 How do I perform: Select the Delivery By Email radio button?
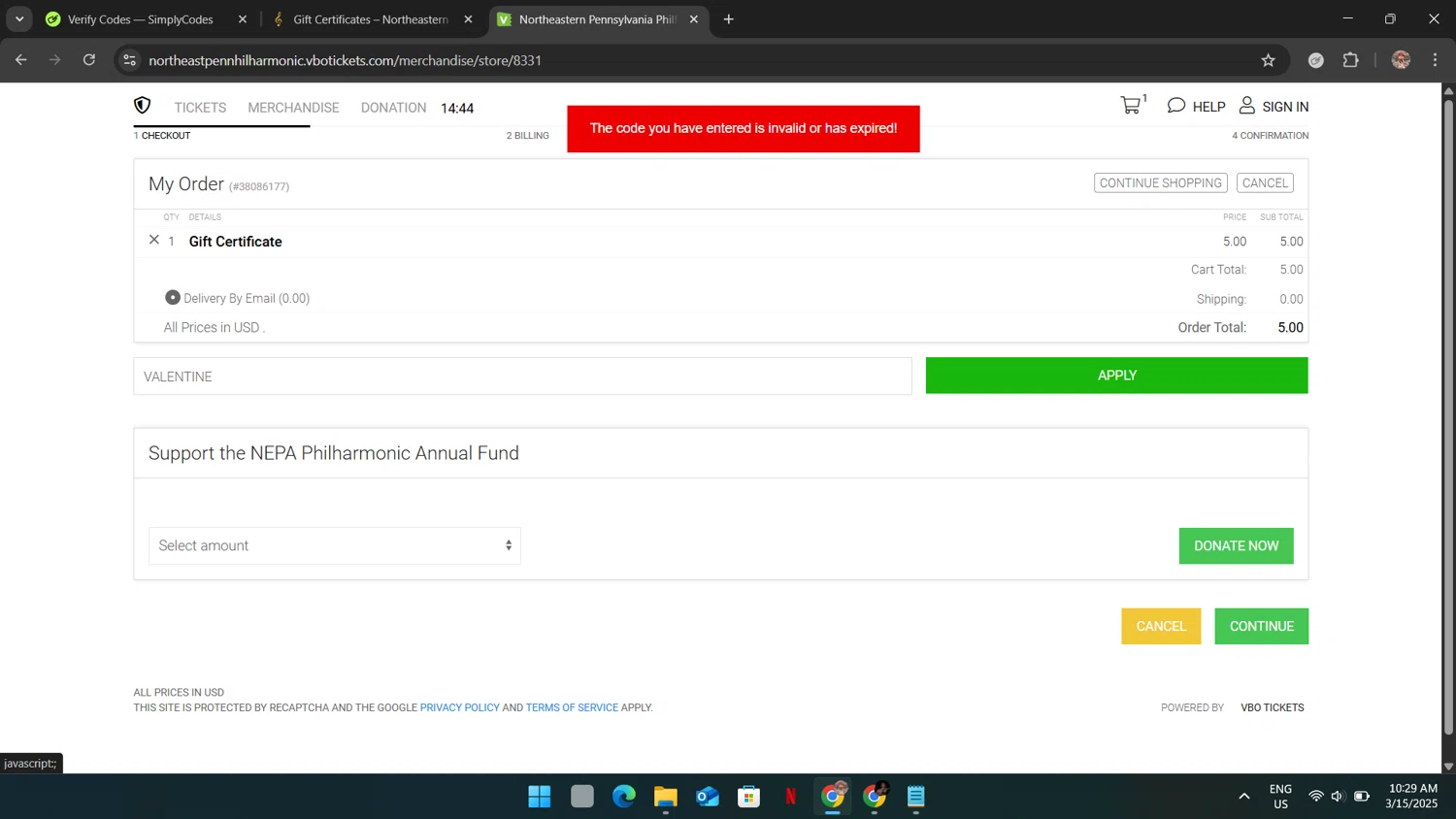coord(173,298)
